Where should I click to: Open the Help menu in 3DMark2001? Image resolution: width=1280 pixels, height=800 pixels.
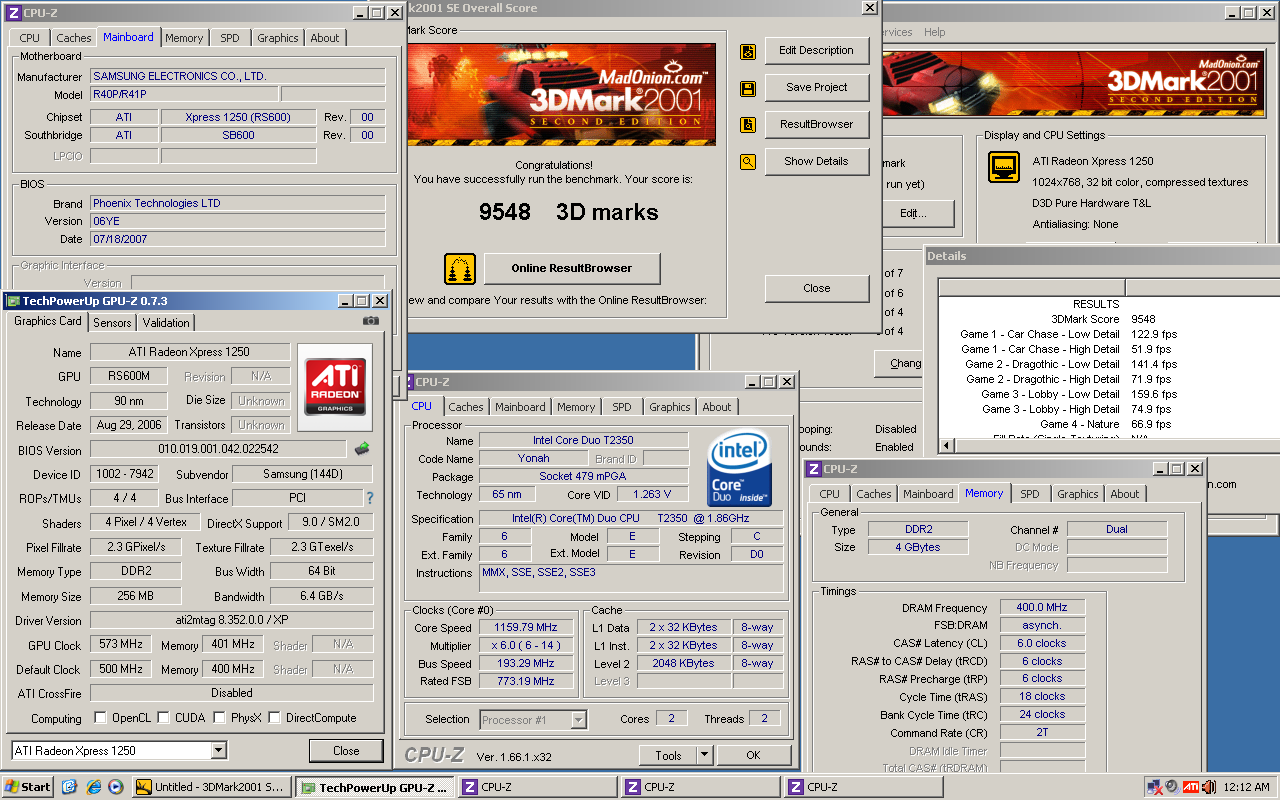coord(935,32)
